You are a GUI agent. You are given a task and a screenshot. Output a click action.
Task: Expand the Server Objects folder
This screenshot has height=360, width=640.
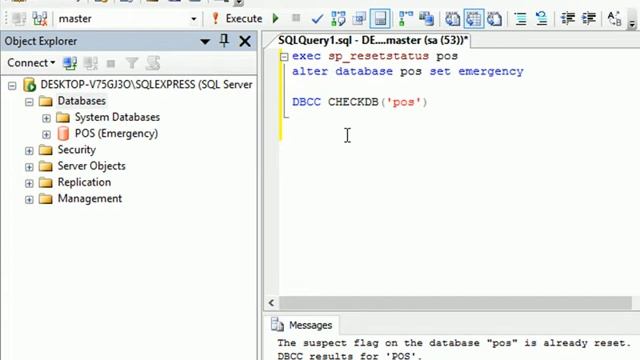click(29, 167)
